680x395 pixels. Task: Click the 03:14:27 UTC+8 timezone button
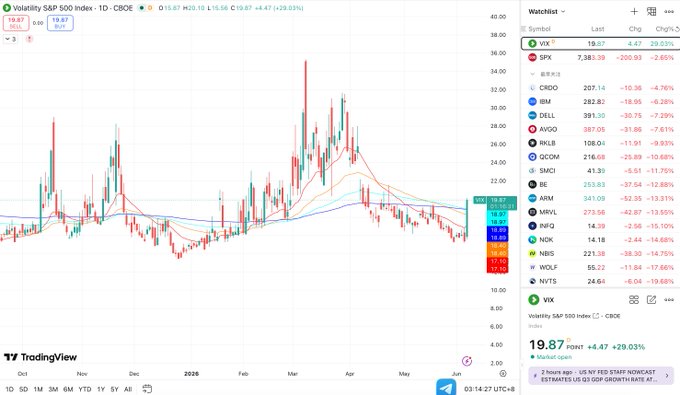click(x=489, y=389)
